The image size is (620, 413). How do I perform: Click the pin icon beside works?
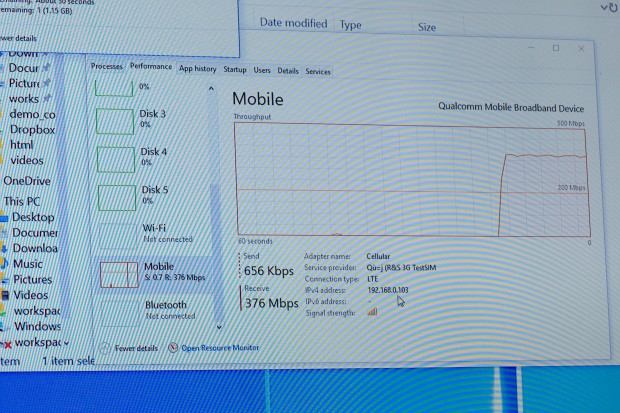coord(46,97)
